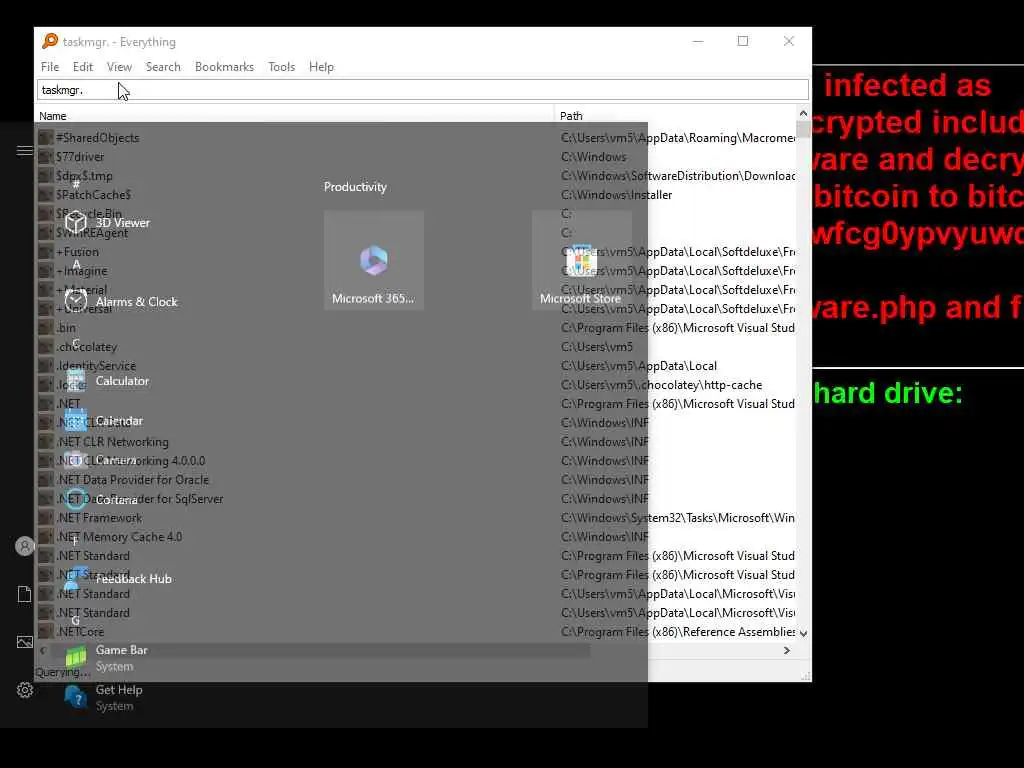
Task: Open Documents icon in Start menu sidebar
Action: pos(24,594)
